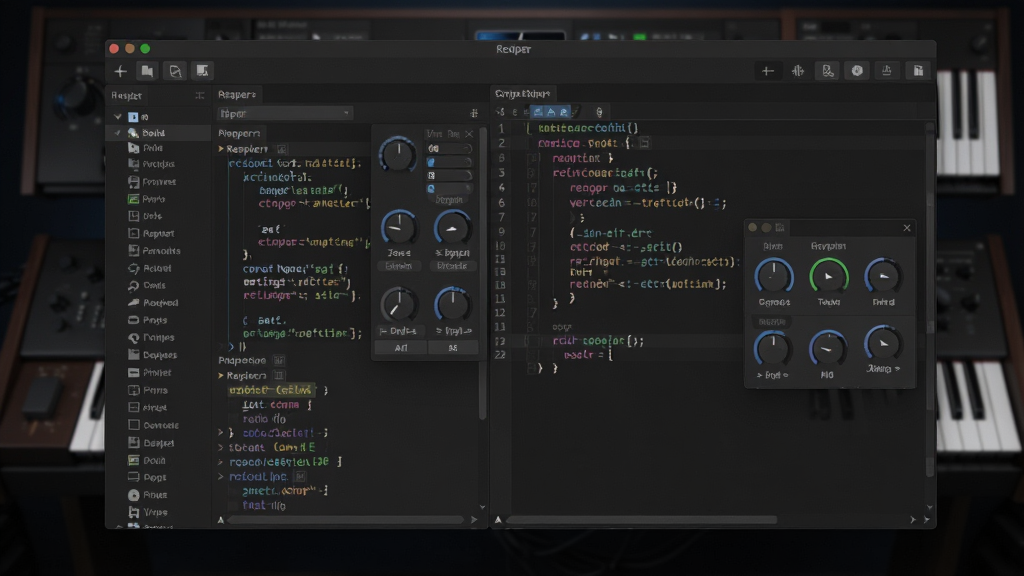Click the horizontal scrollbar under the code editor
1024x576 pixels.
click(x=642, y=520)
